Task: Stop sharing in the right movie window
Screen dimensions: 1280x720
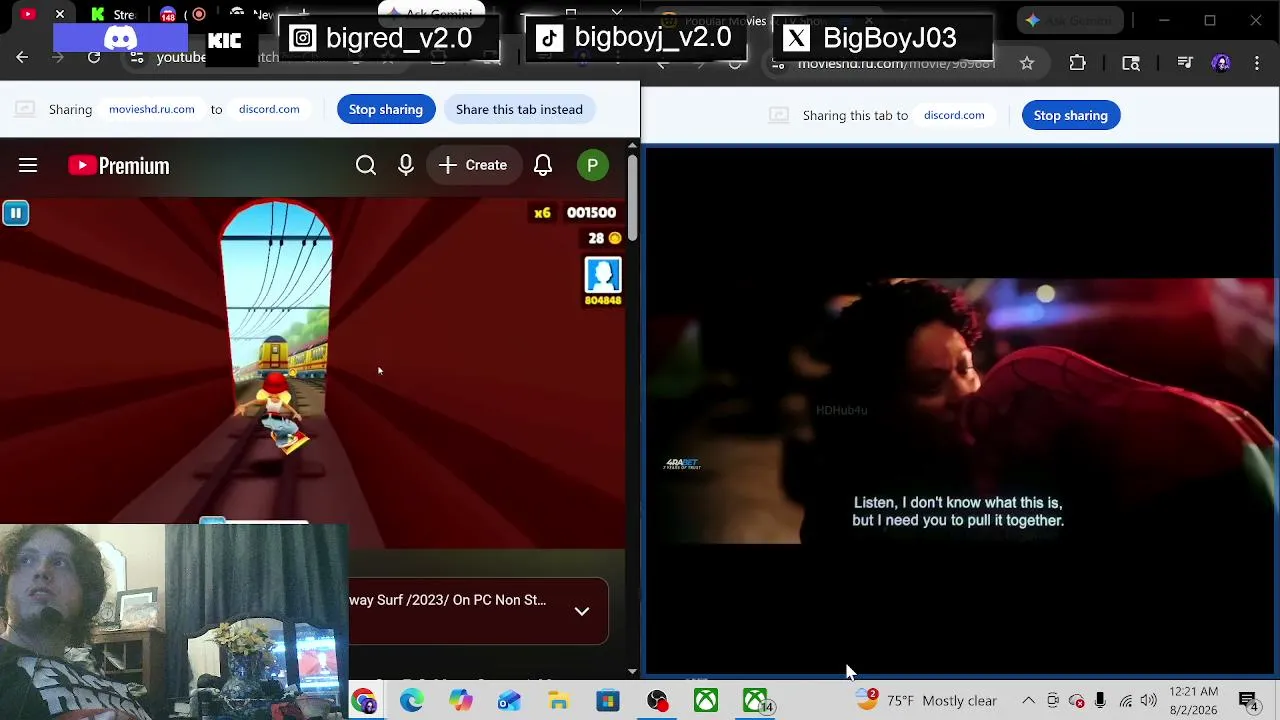Action: coord(1071,115)
